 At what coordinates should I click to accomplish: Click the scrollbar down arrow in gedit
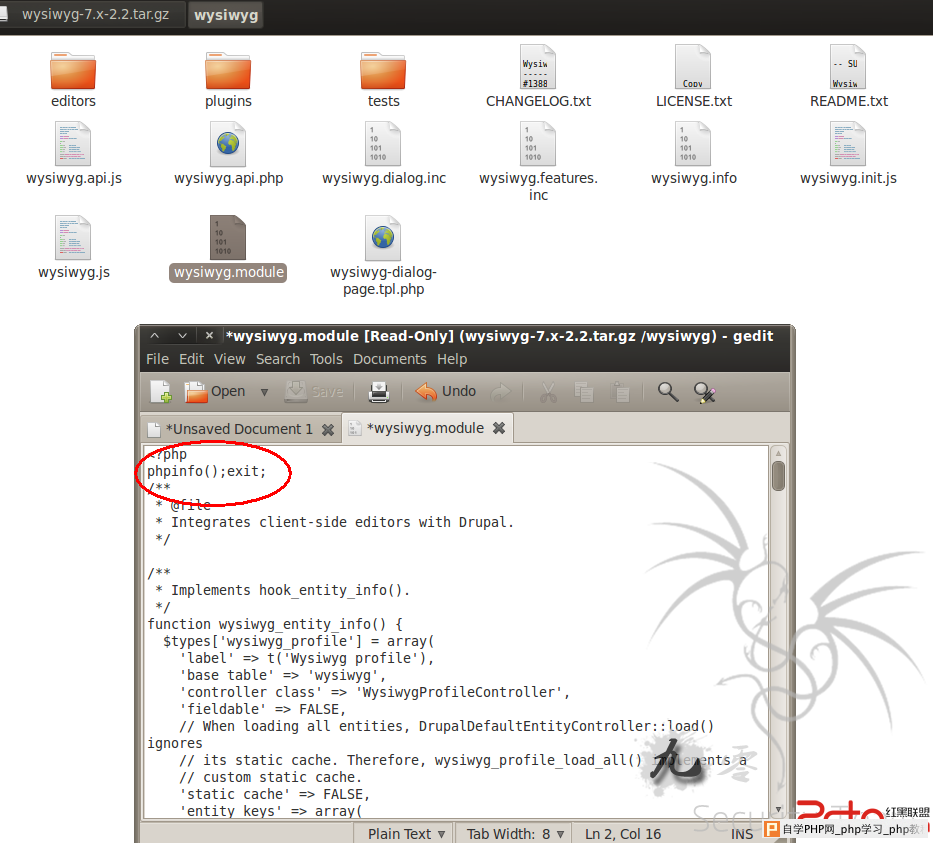778,810
